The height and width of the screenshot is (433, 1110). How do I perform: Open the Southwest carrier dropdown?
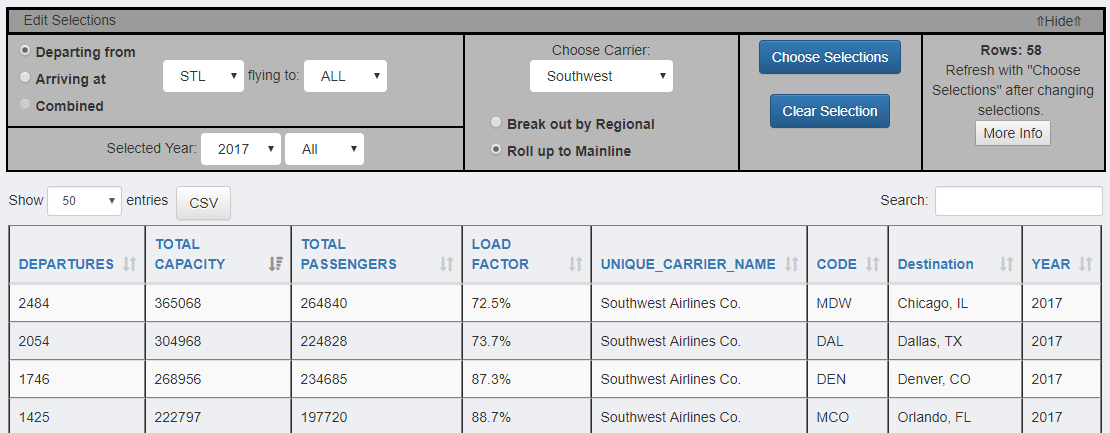pos(602,76)
